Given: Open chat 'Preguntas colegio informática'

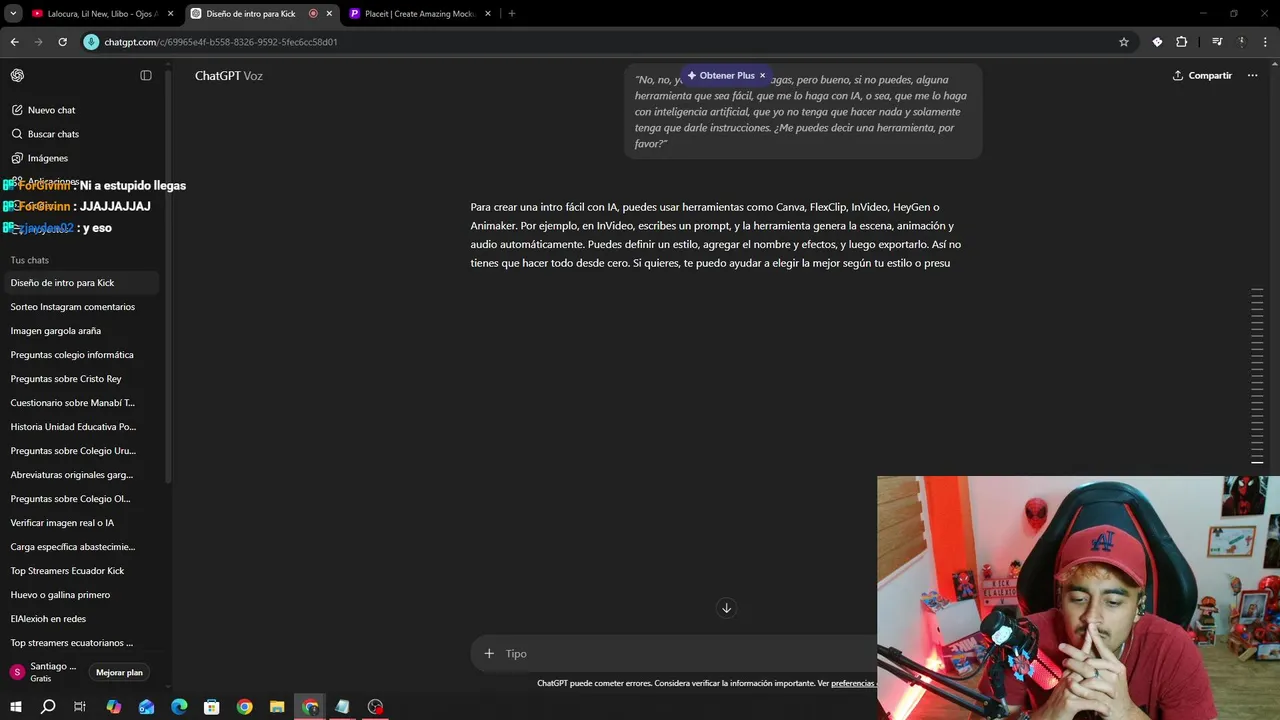Looking at the screenshot, I should (82, 355).
